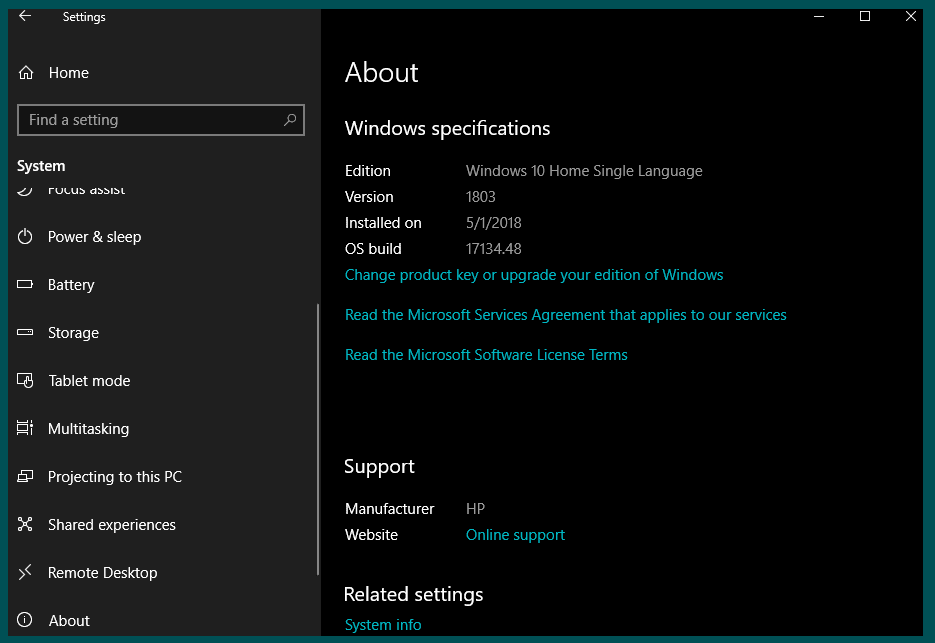Viewport: 935px width, 643px height.
Task: Click the OS build value 17134.48
Action: tap(494, 249)
